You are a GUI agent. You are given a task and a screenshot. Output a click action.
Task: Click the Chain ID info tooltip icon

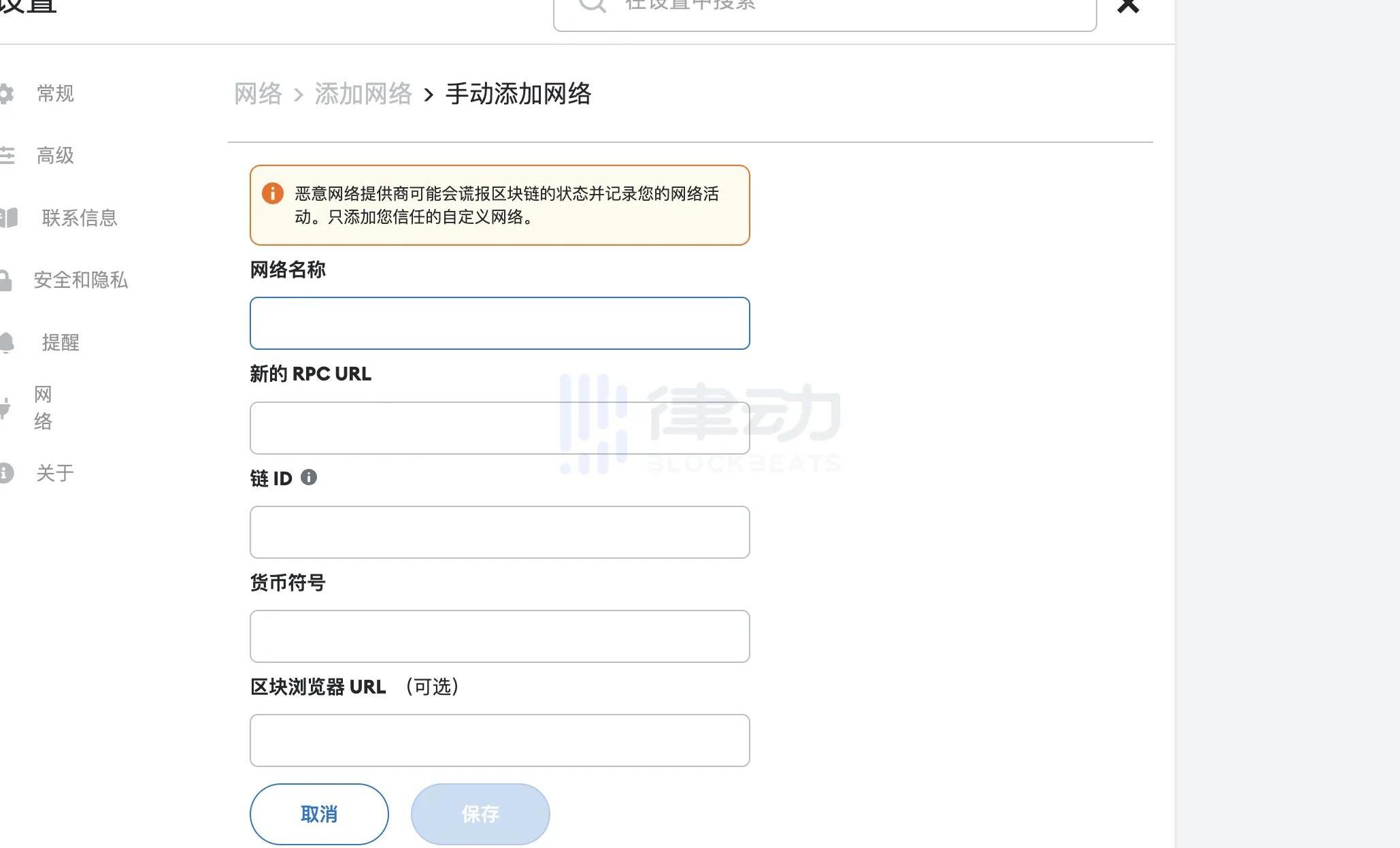[x=309, y=477]
